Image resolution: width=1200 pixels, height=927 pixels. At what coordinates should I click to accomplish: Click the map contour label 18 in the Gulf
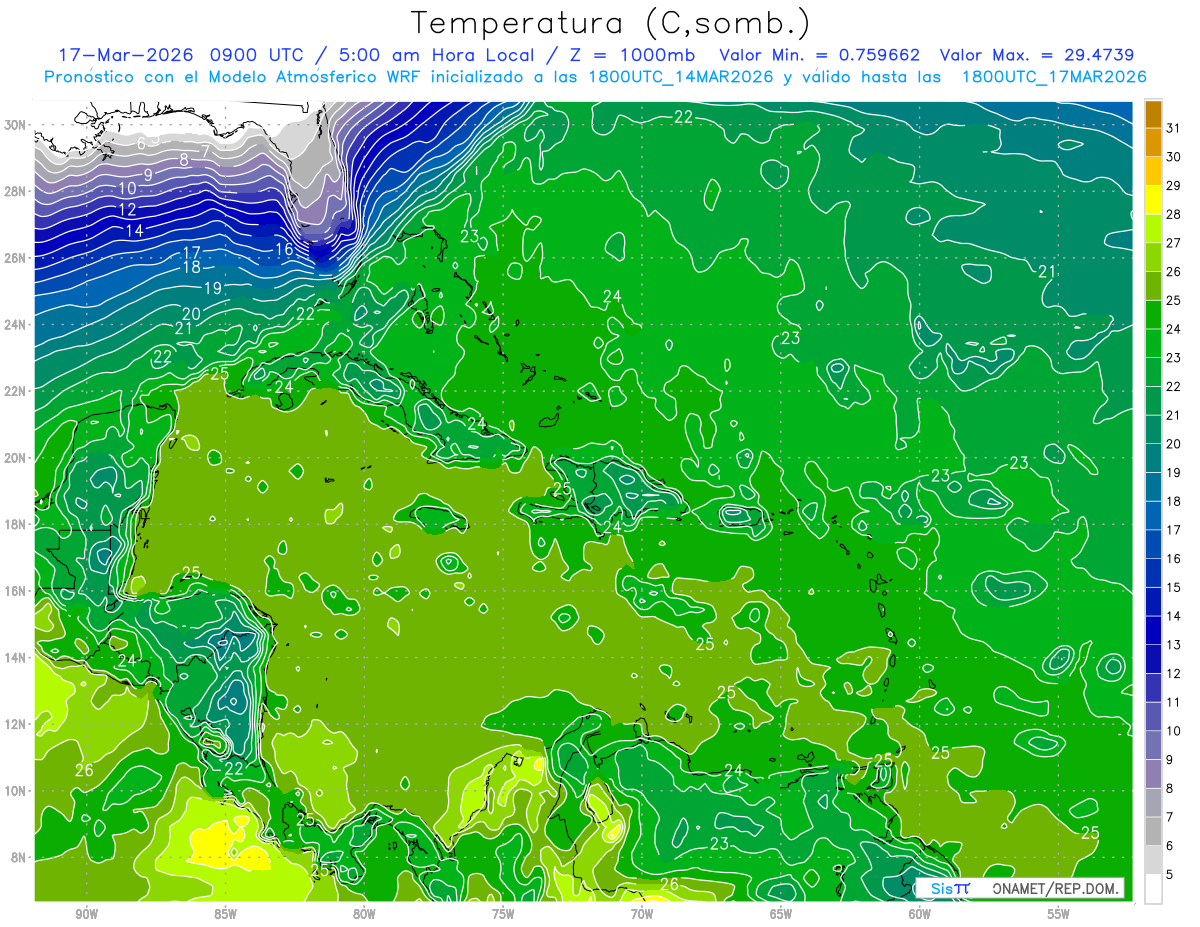[192, 268]
